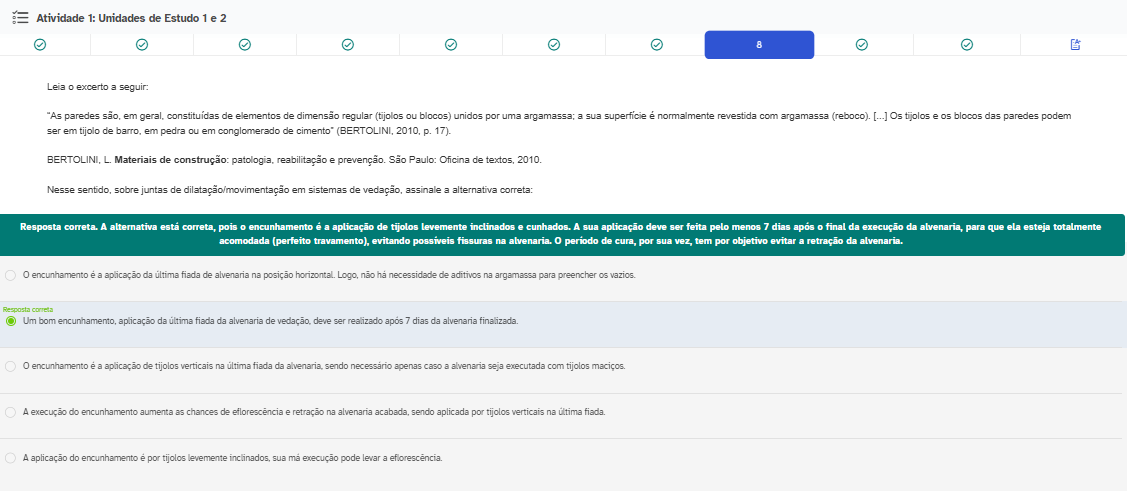Click answer text 'Um bom encunhamento' option
The height and width of the screenshot is (492, 1127).
click(270, 321)
